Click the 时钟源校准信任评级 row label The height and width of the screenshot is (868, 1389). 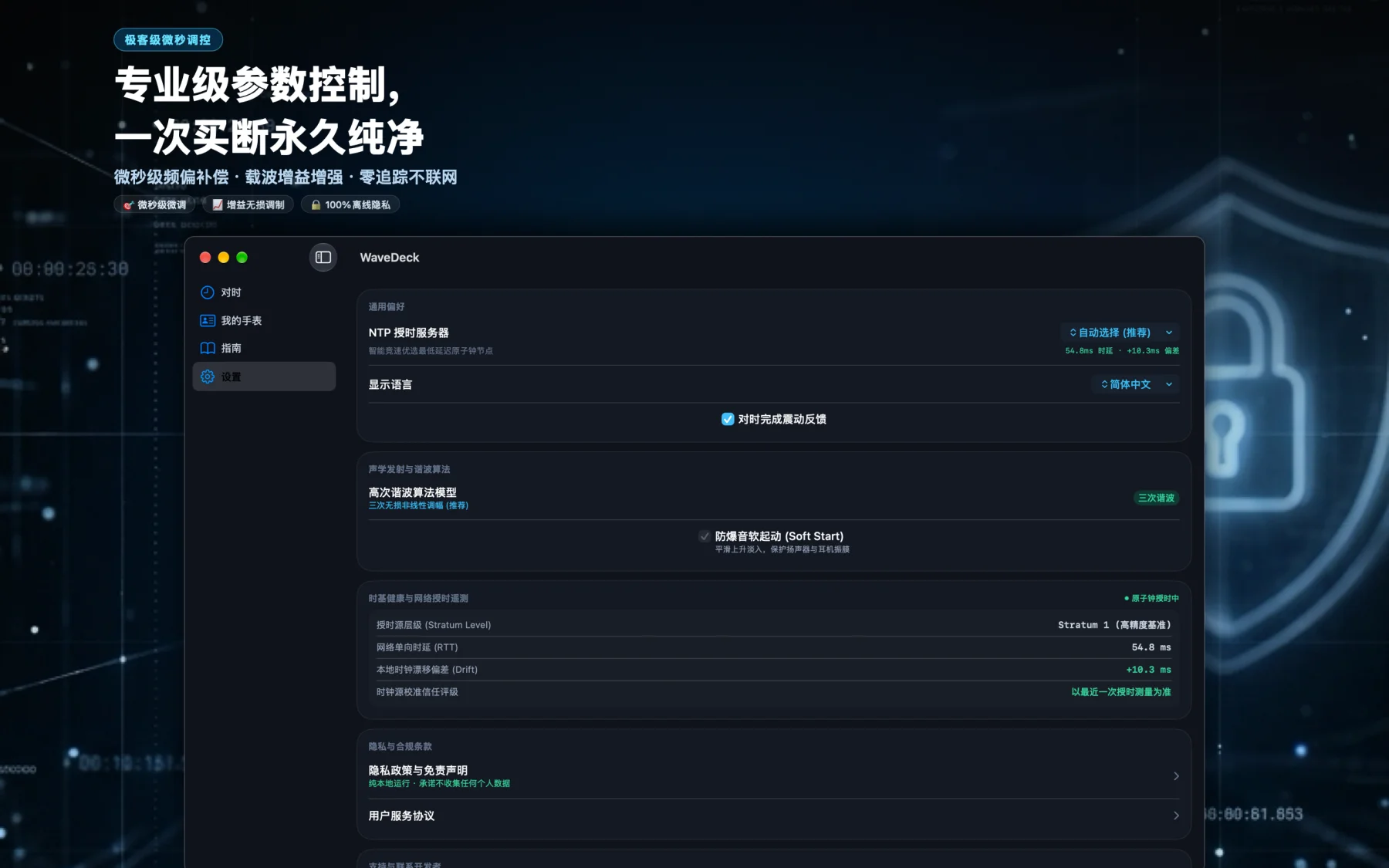(417, 692)
